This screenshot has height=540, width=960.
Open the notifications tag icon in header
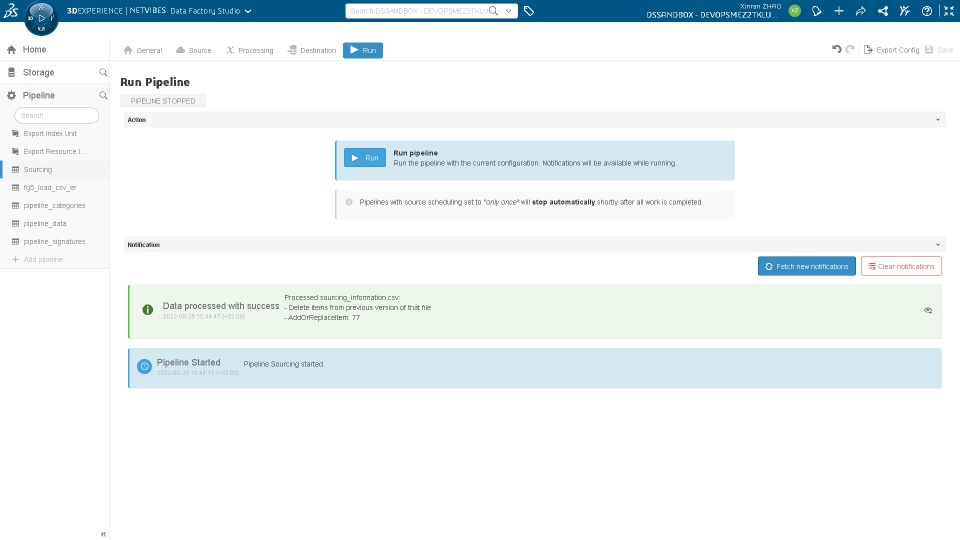[x=817, y=11]
